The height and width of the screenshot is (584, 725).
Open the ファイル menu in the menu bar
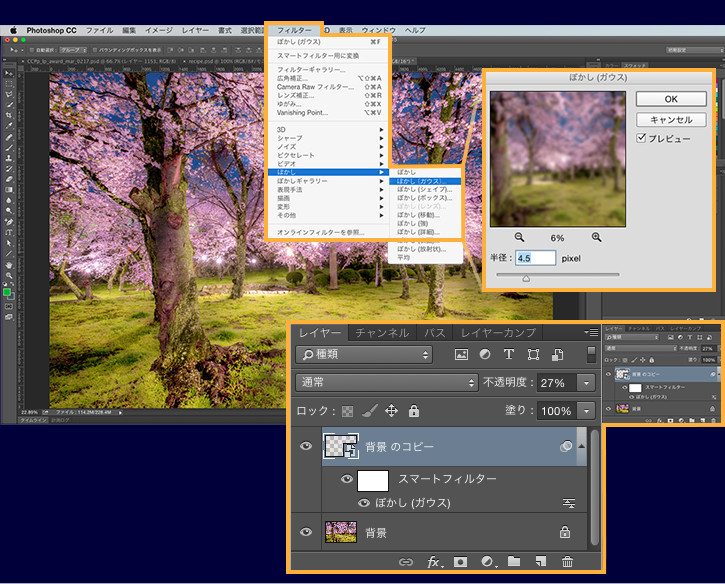click(x=99, y=30)
